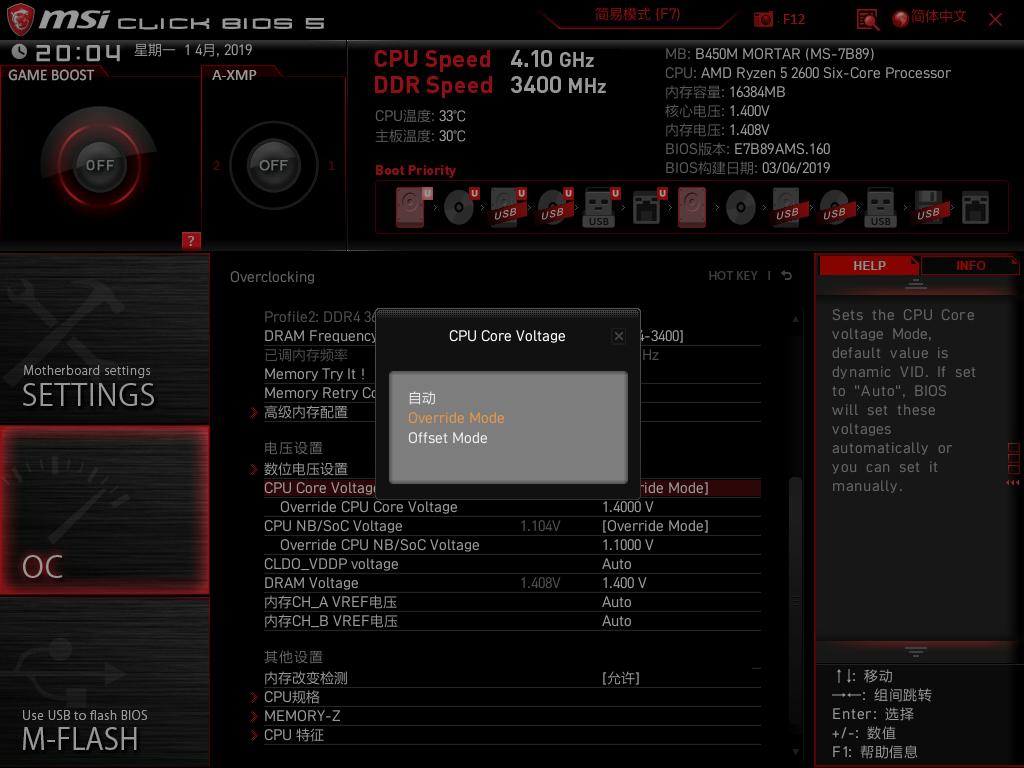This screenshot has width=1024, height=768.
Task: Choose Offset Mode in the popup
Action: 447,438
